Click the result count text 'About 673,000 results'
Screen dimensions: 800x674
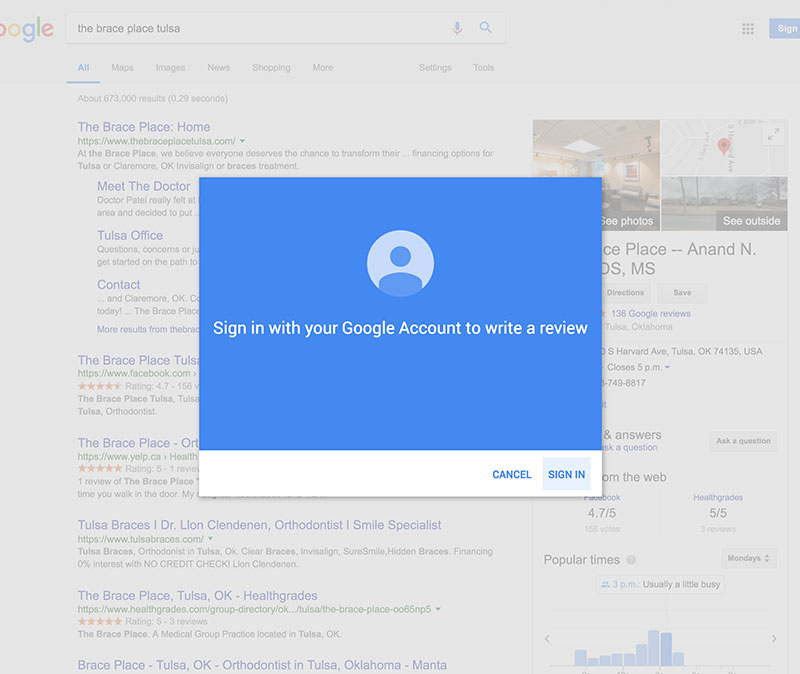[x=153, y=98]
